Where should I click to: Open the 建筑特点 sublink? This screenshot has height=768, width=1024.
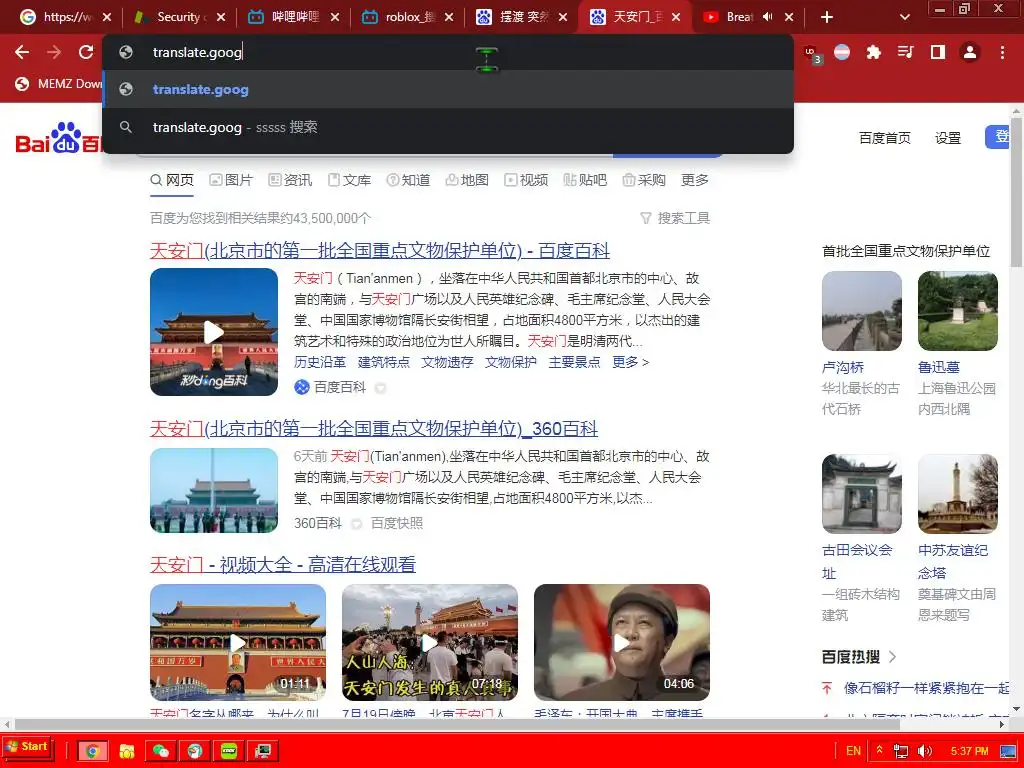pos(383,362)
